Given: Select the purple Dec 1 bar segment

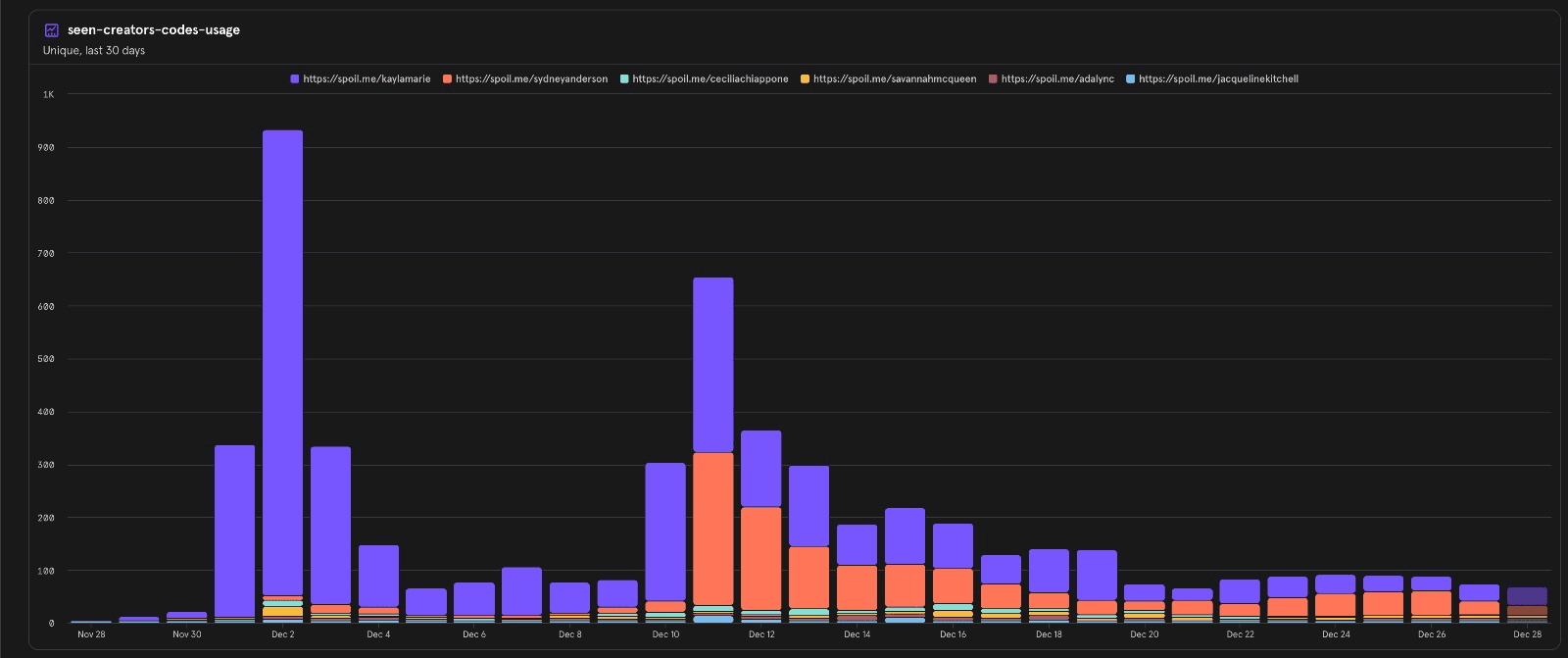Looking at the screenshot, I should coord(234,531).
